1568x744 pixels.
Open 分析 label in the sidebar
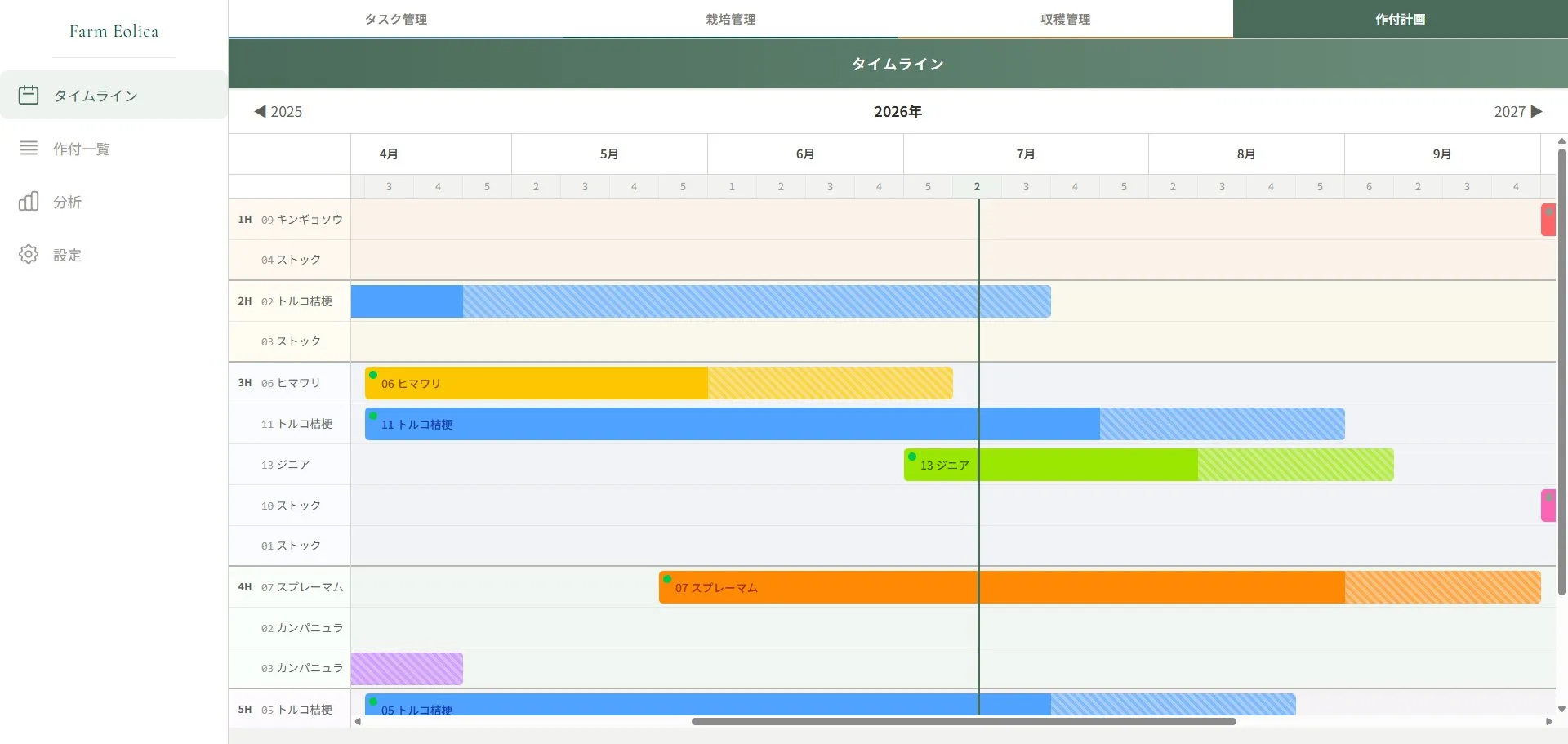pyautogui.click(x=67, y=202)
